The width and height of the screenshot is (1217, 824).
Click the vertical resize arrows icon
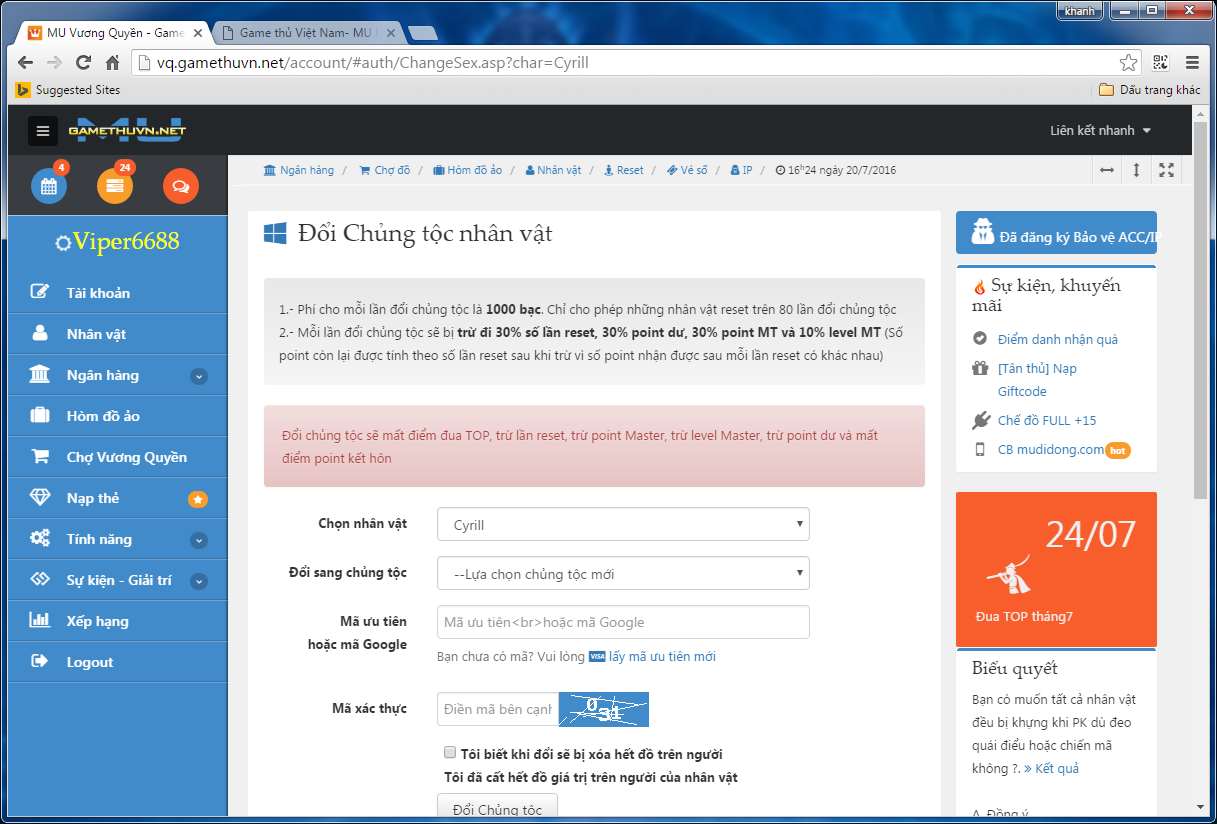tap(1136, 170)
